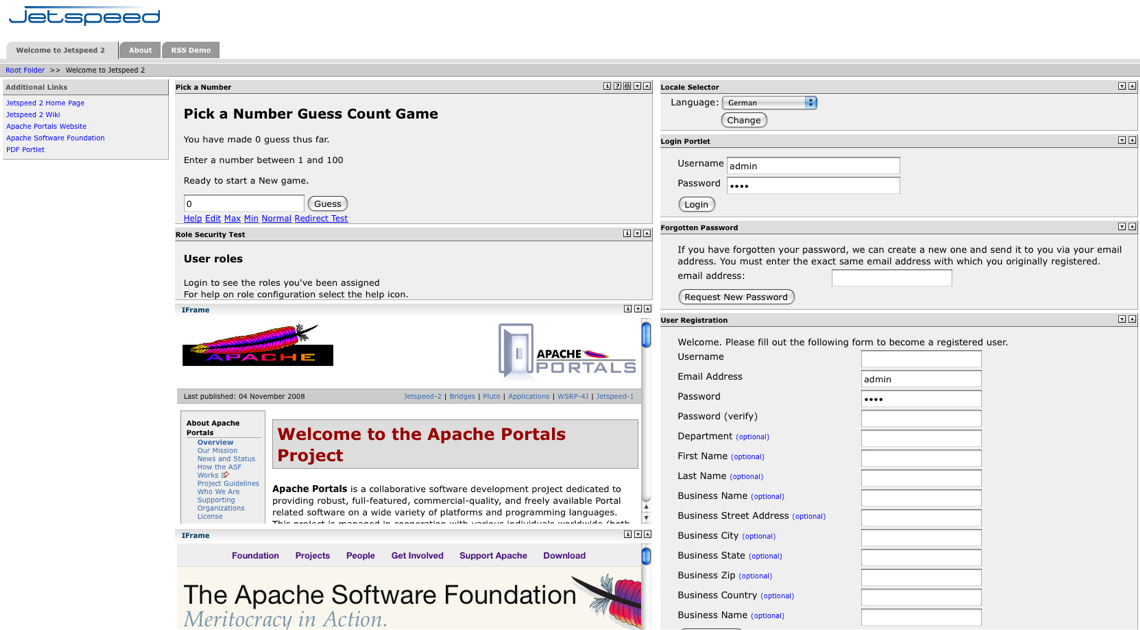
Task: Minimize the first IFrame portlet
Action: (637, 309)
